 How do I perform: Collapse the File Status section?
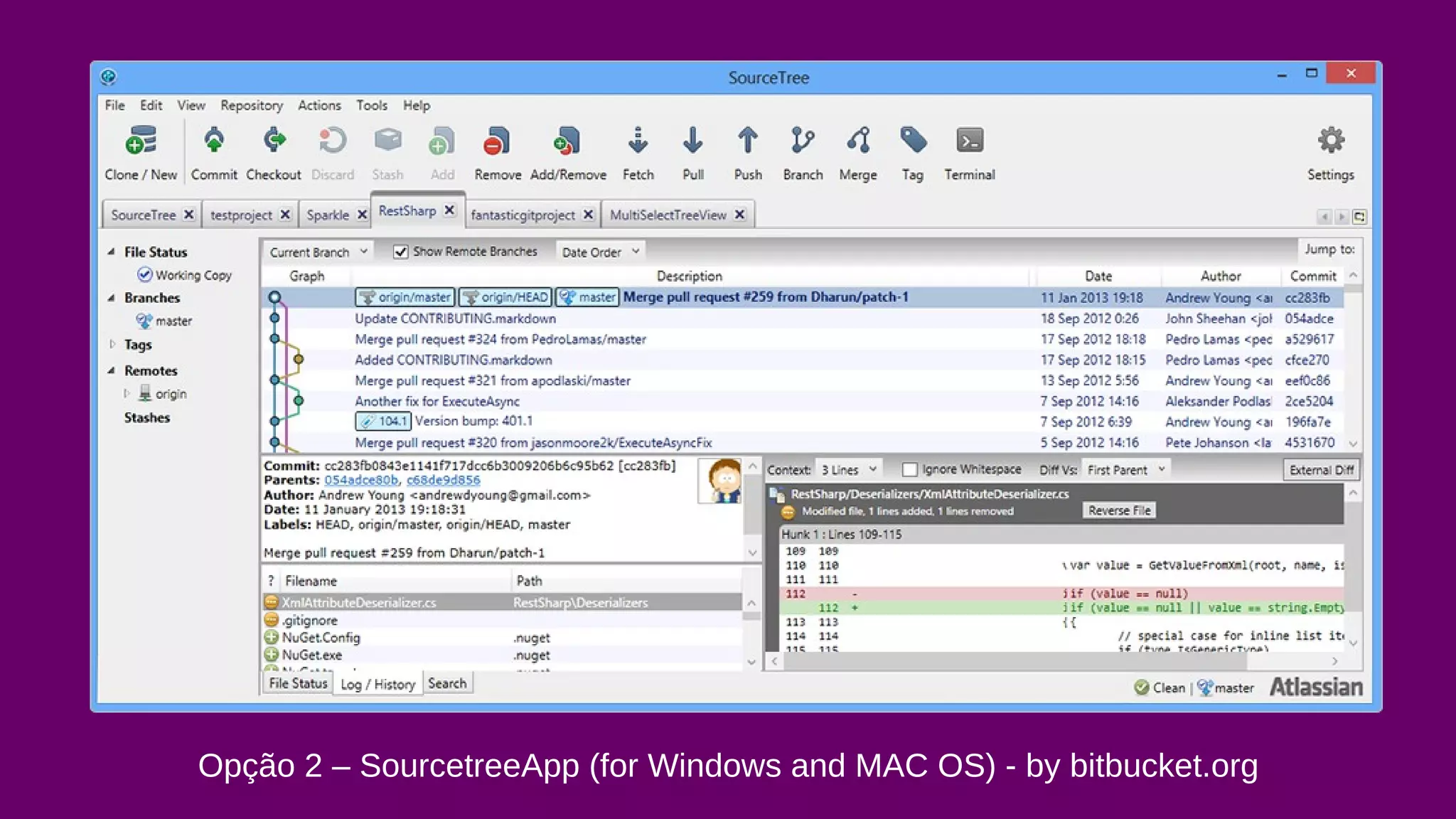coord(111,252)
